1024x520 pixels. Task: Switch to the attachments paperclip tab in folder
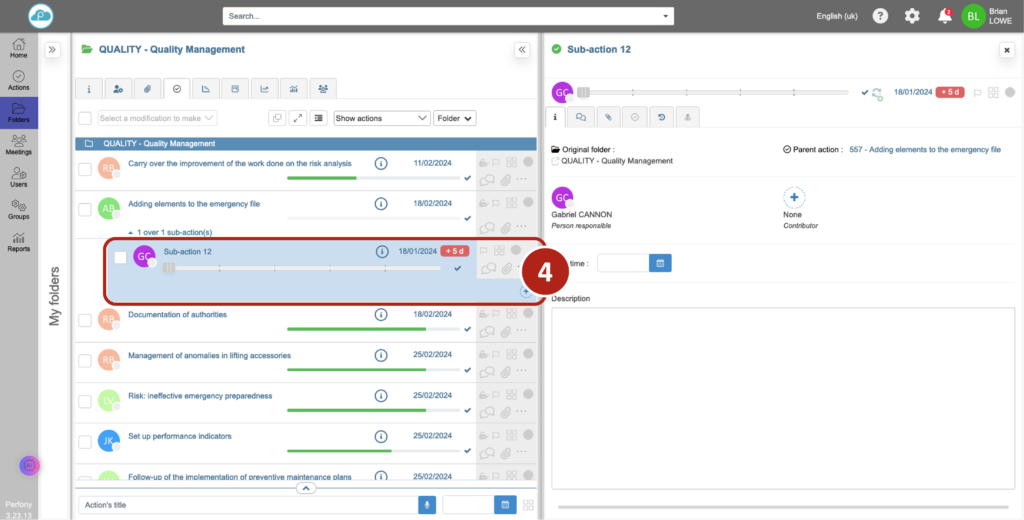(147, 88)
